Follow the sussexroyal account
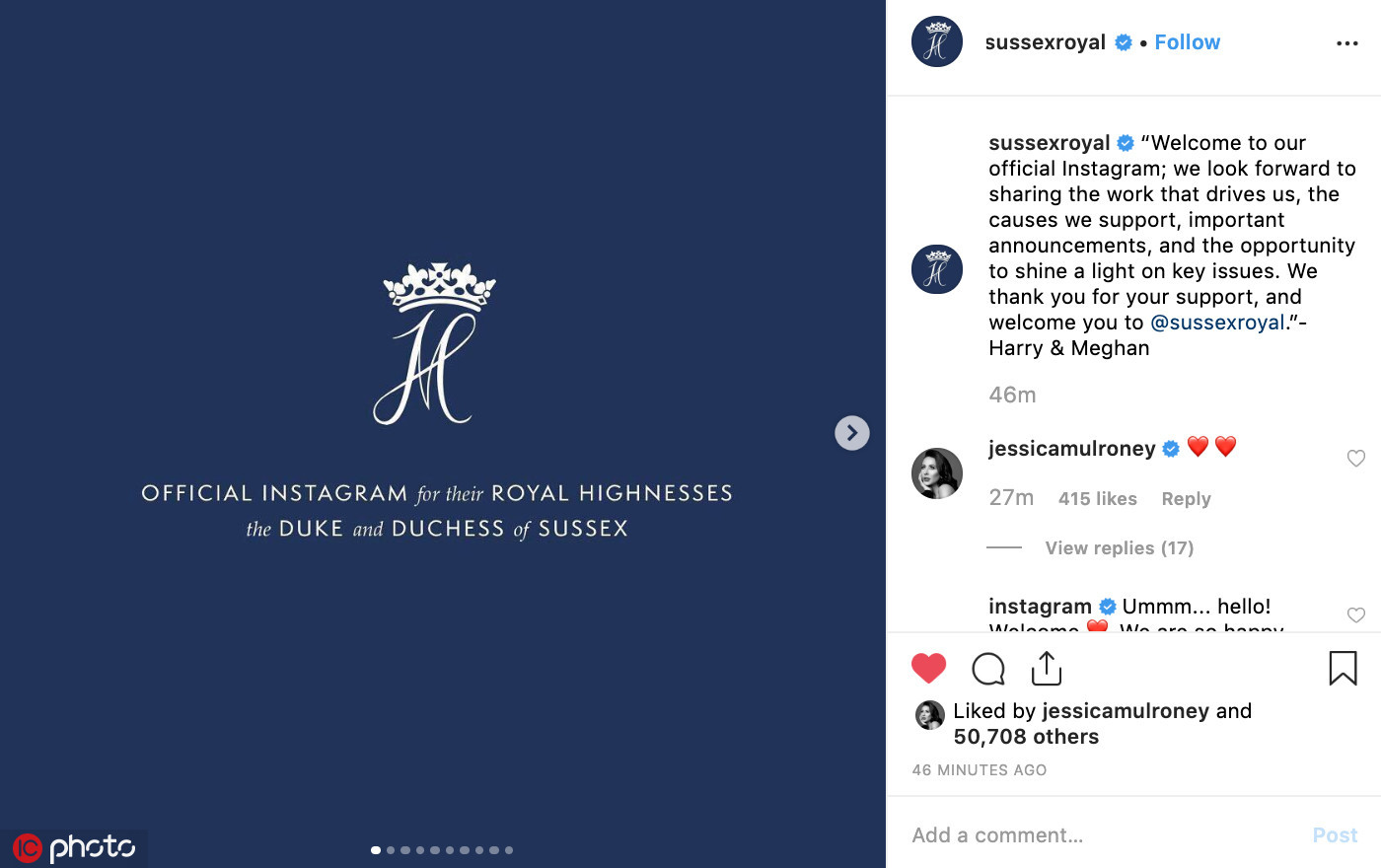The image size is (1381, 868). coord(1187,42)
